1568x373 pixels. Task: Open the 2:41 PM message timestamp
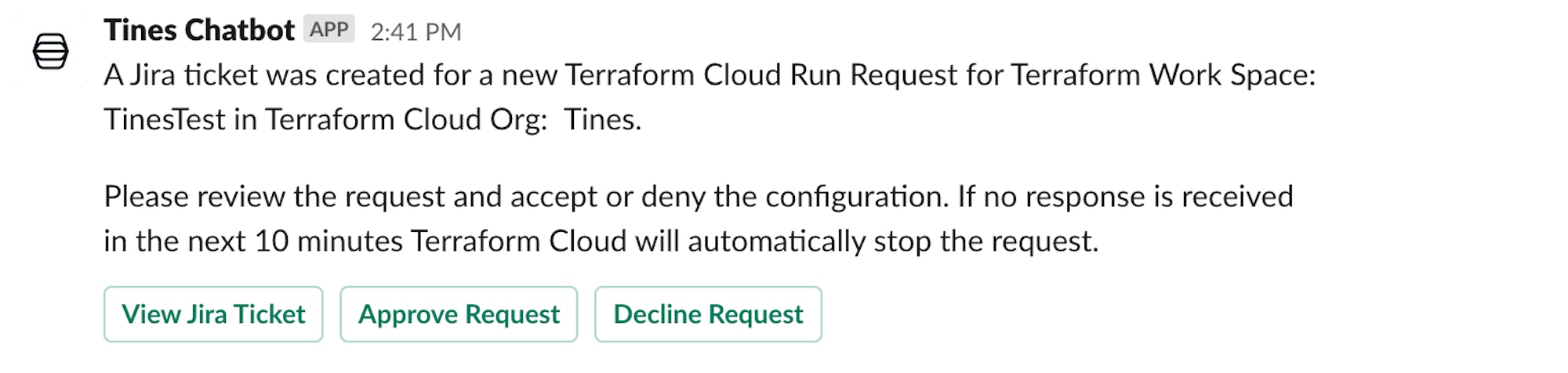416,31
